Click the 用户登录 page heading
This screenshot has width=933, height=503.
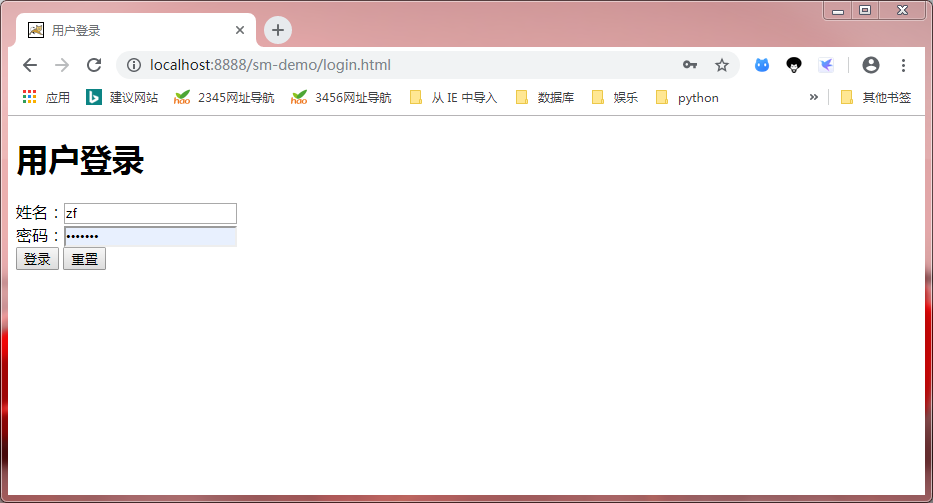click(80, 161)
